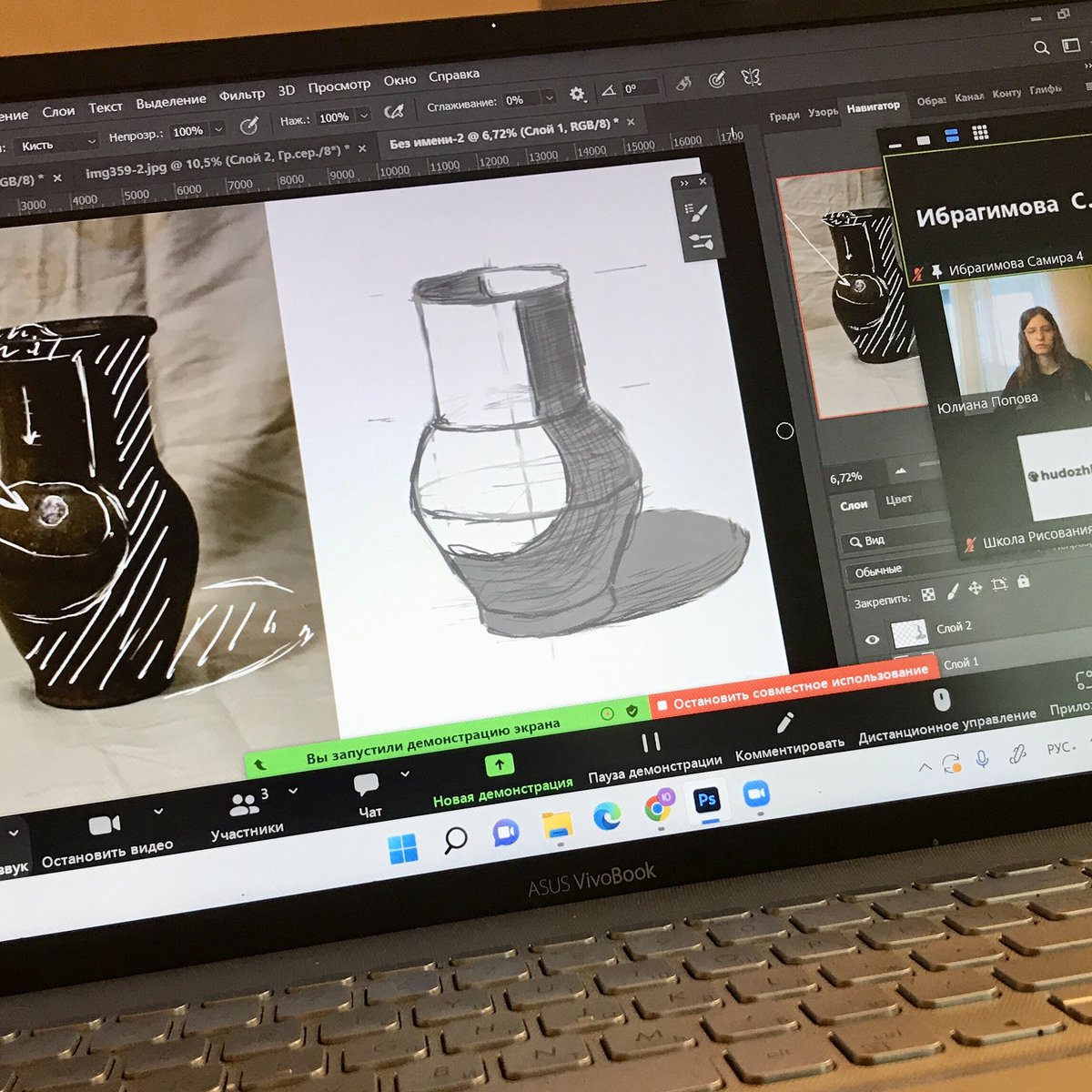
Task: Click the Непрозр. 100% opacity field
Action: click(x=188, y=131)
